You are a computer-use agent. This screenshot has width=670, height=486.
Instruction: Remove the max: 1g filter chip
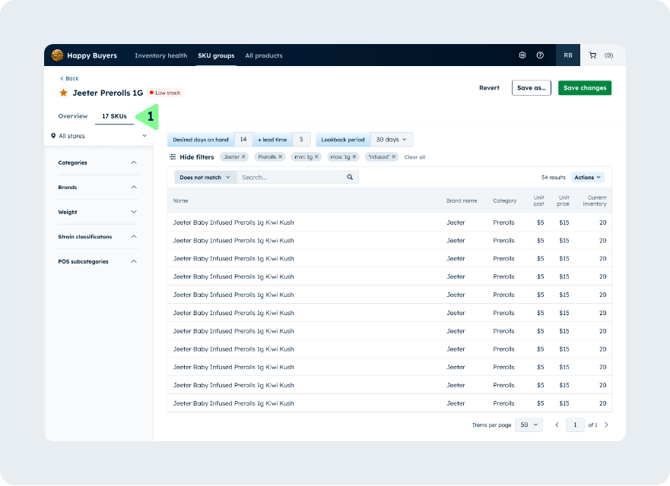tap(354, 157)
